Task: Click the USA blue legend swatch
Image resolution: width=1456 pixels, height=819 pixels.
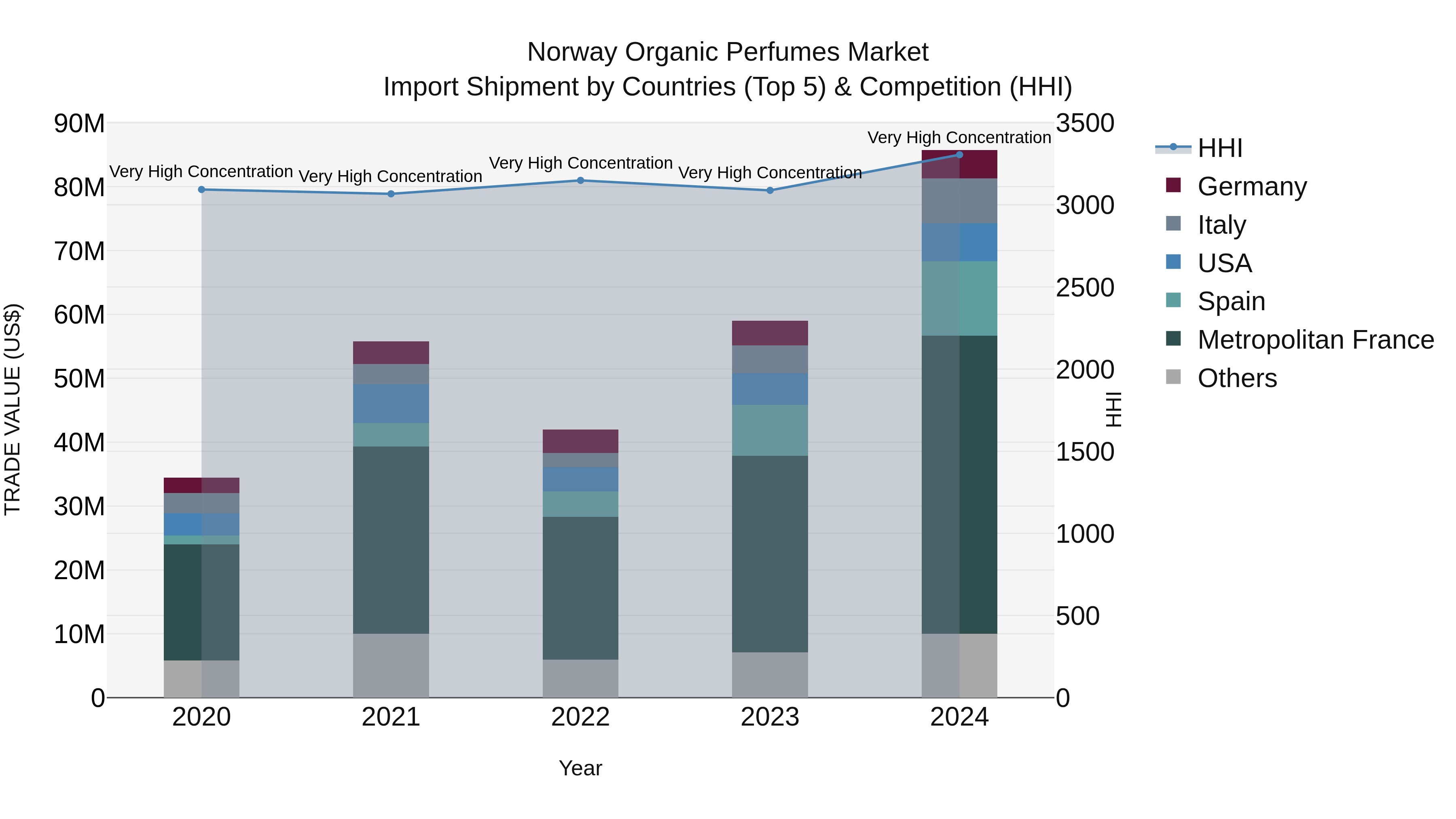Action: tap(1173, 262)
